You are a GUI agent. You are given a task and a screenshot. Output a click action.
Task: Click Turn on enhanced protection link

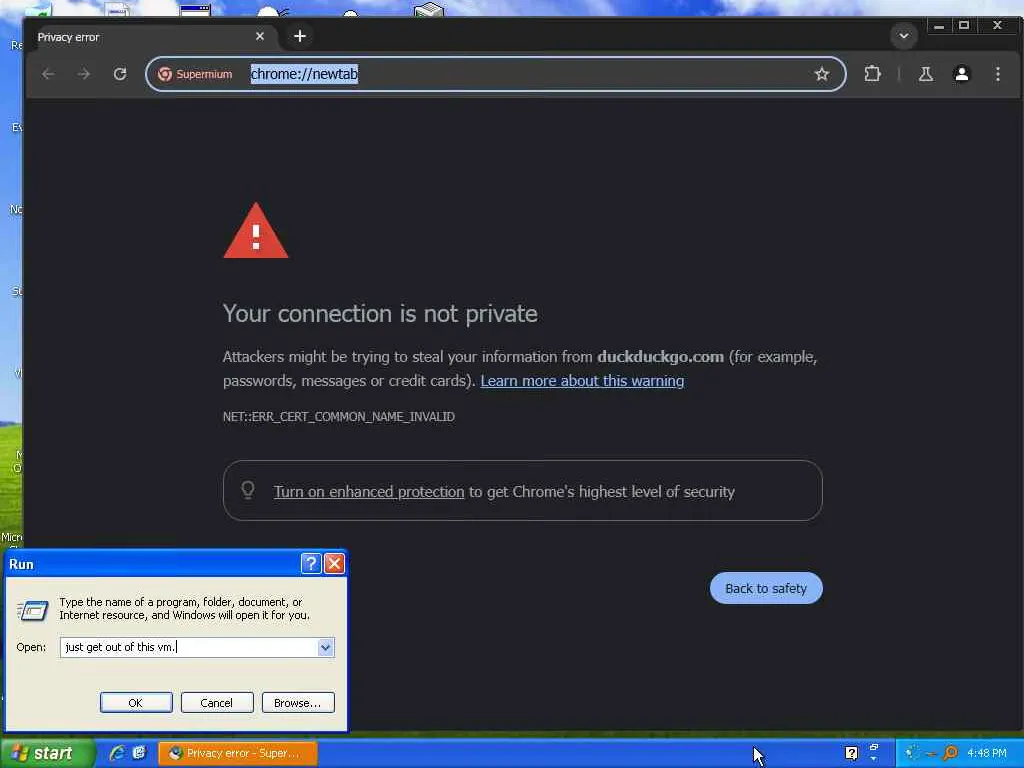pos(369,492)
